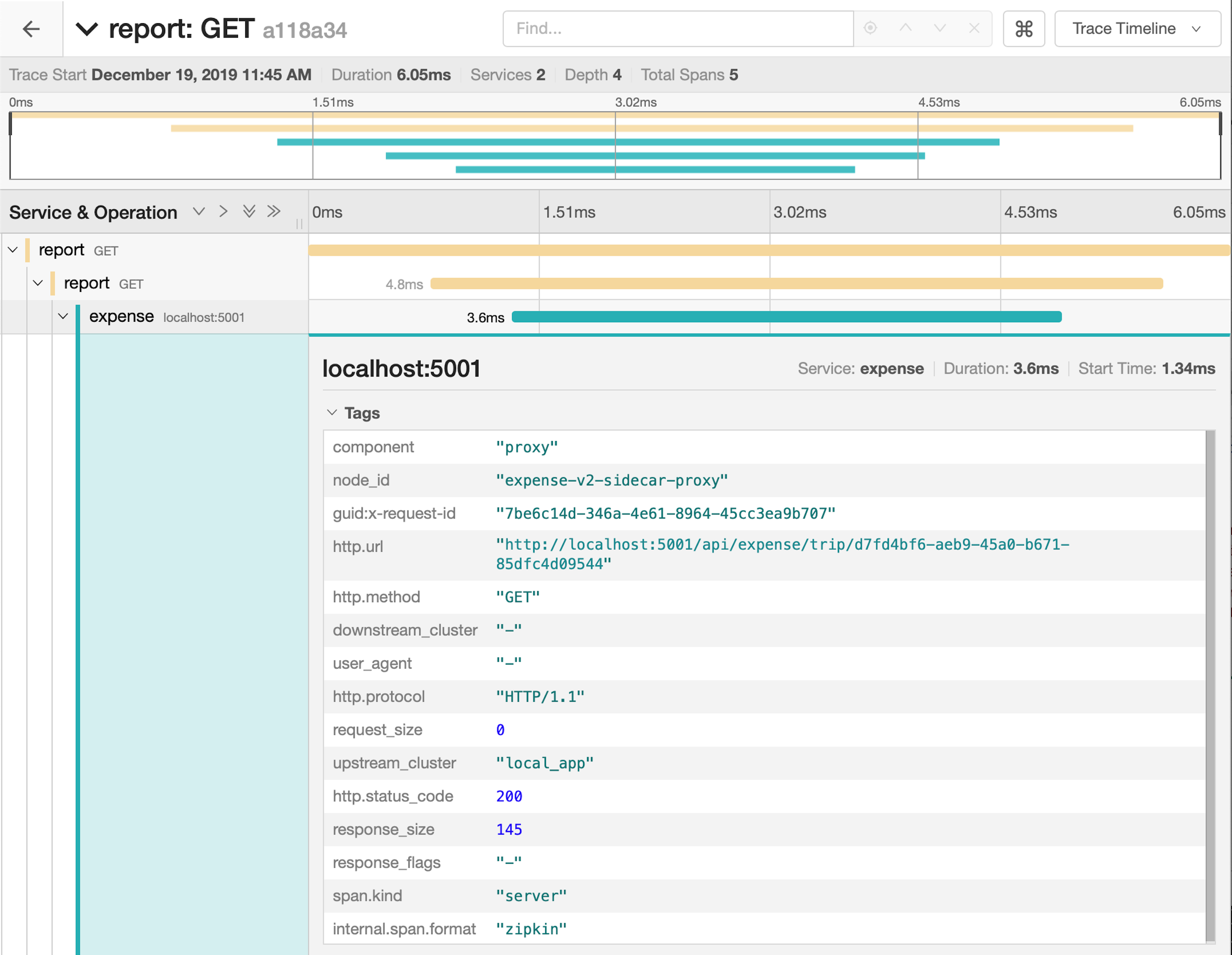Viewport: 1232px width, 955px height.
Task: Click the previous-match up arrow in find bar
Action: point(905,29)
